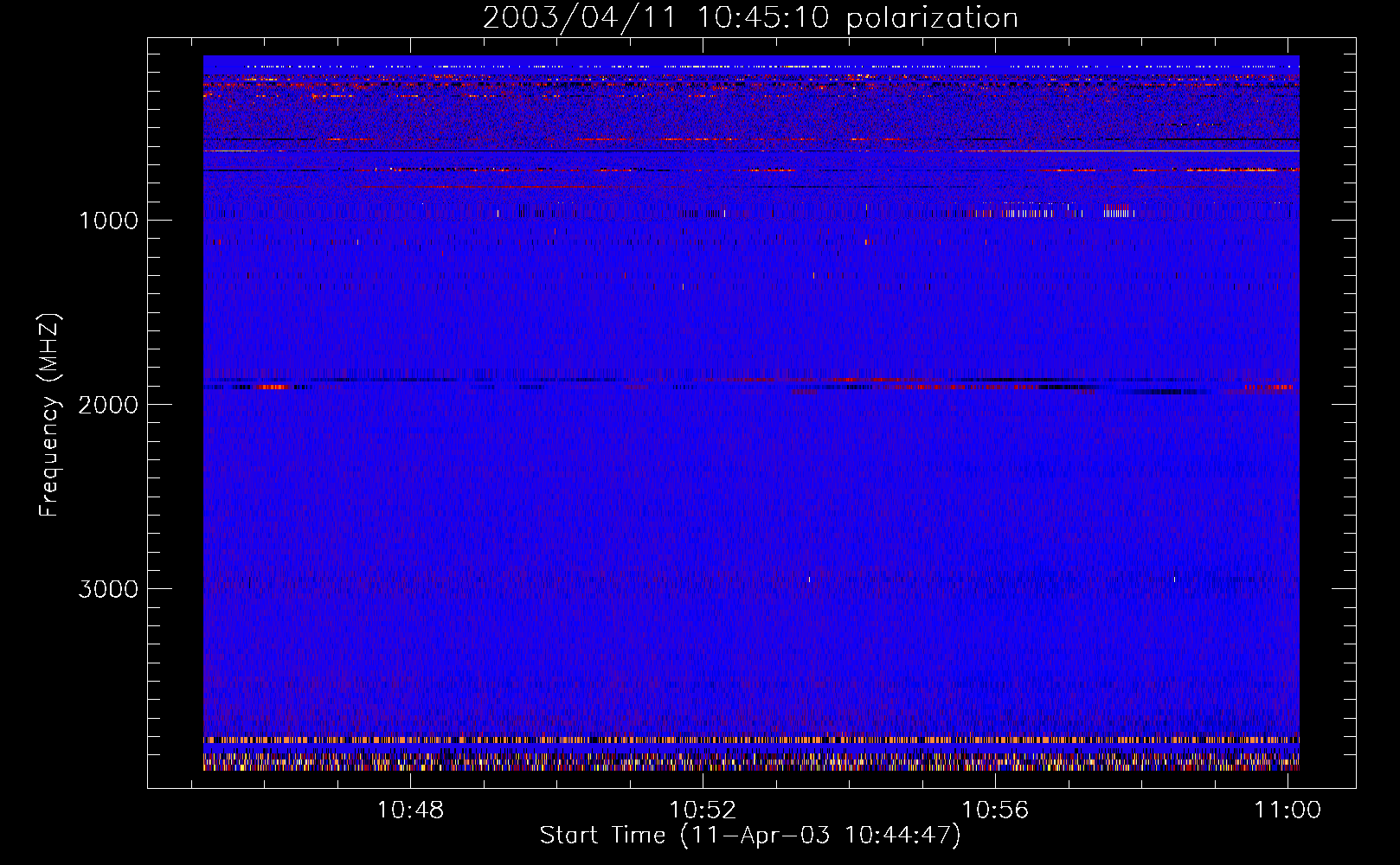
Task: Click the 'Start Time (11-Apr-03 10:44:47)' axis label
Action: (x=750, y=836)
